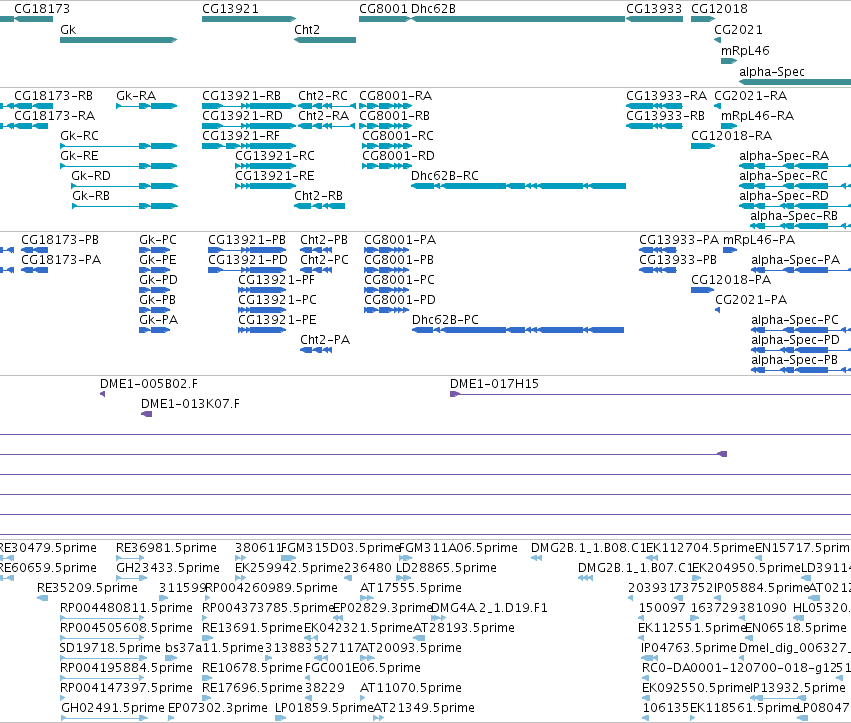The image size is (851, 723).
Task: Click the small CG2021-PA arrow
Action: [x=717, y=310]
